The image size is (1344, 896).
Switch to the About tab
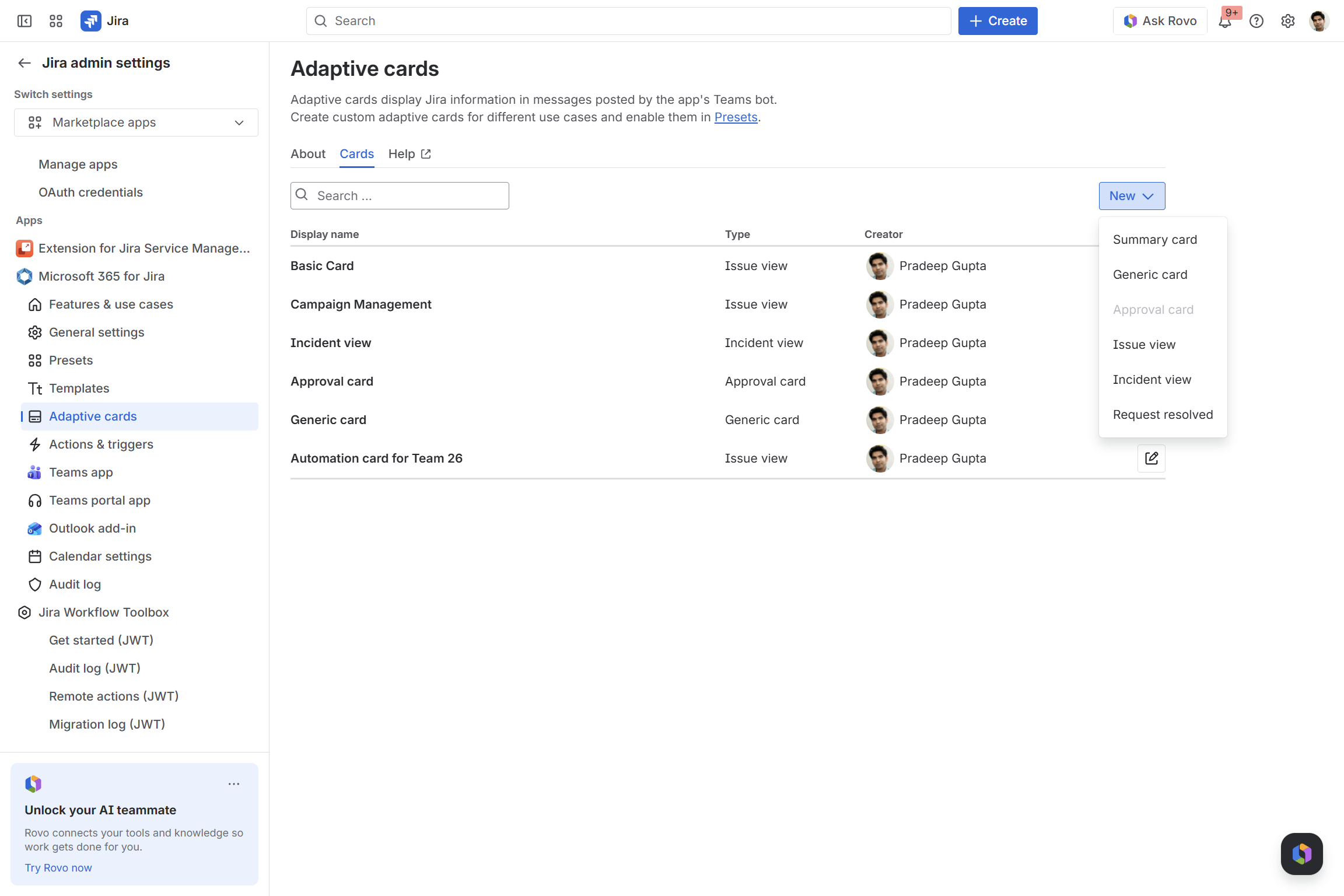(x=308, y=154)
